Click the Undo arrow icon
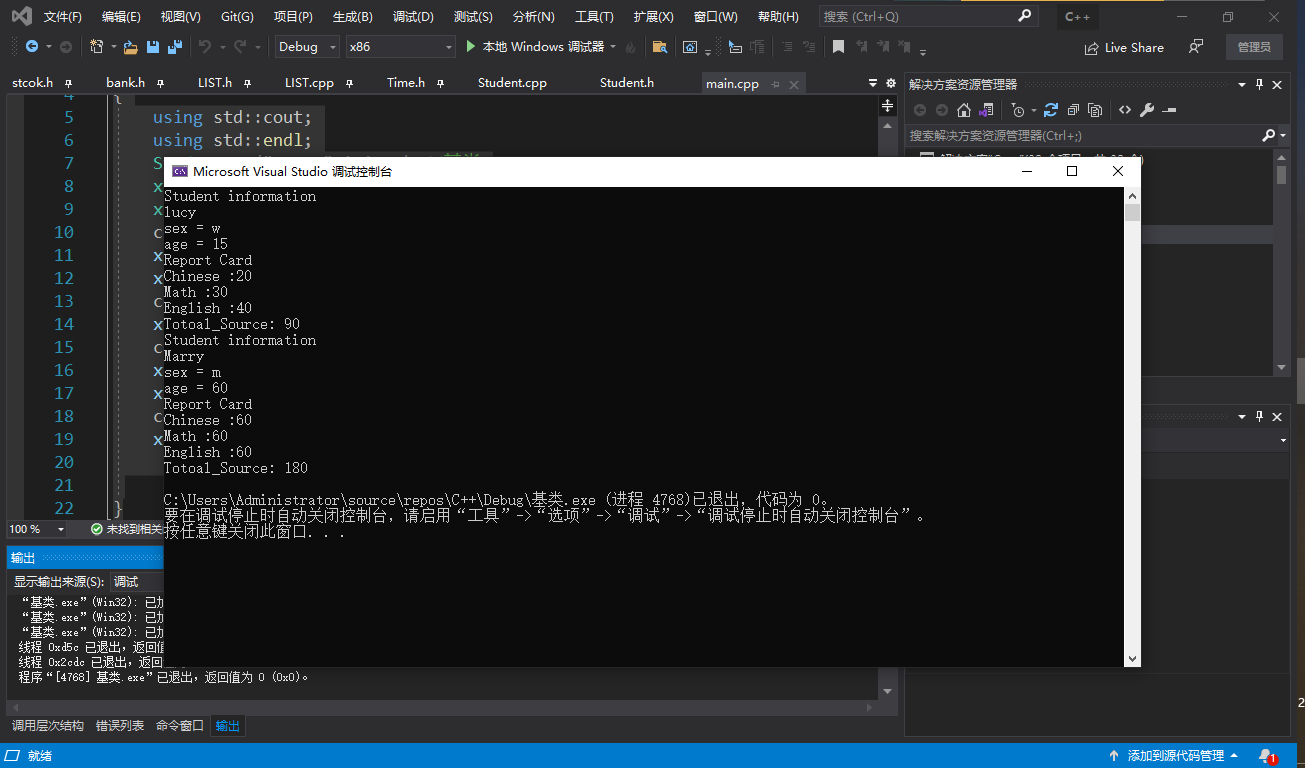 (205, 47)
